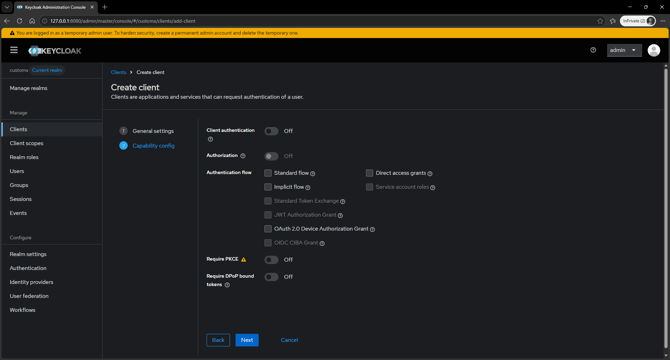Open the user avatar icon

coord(653,50)
